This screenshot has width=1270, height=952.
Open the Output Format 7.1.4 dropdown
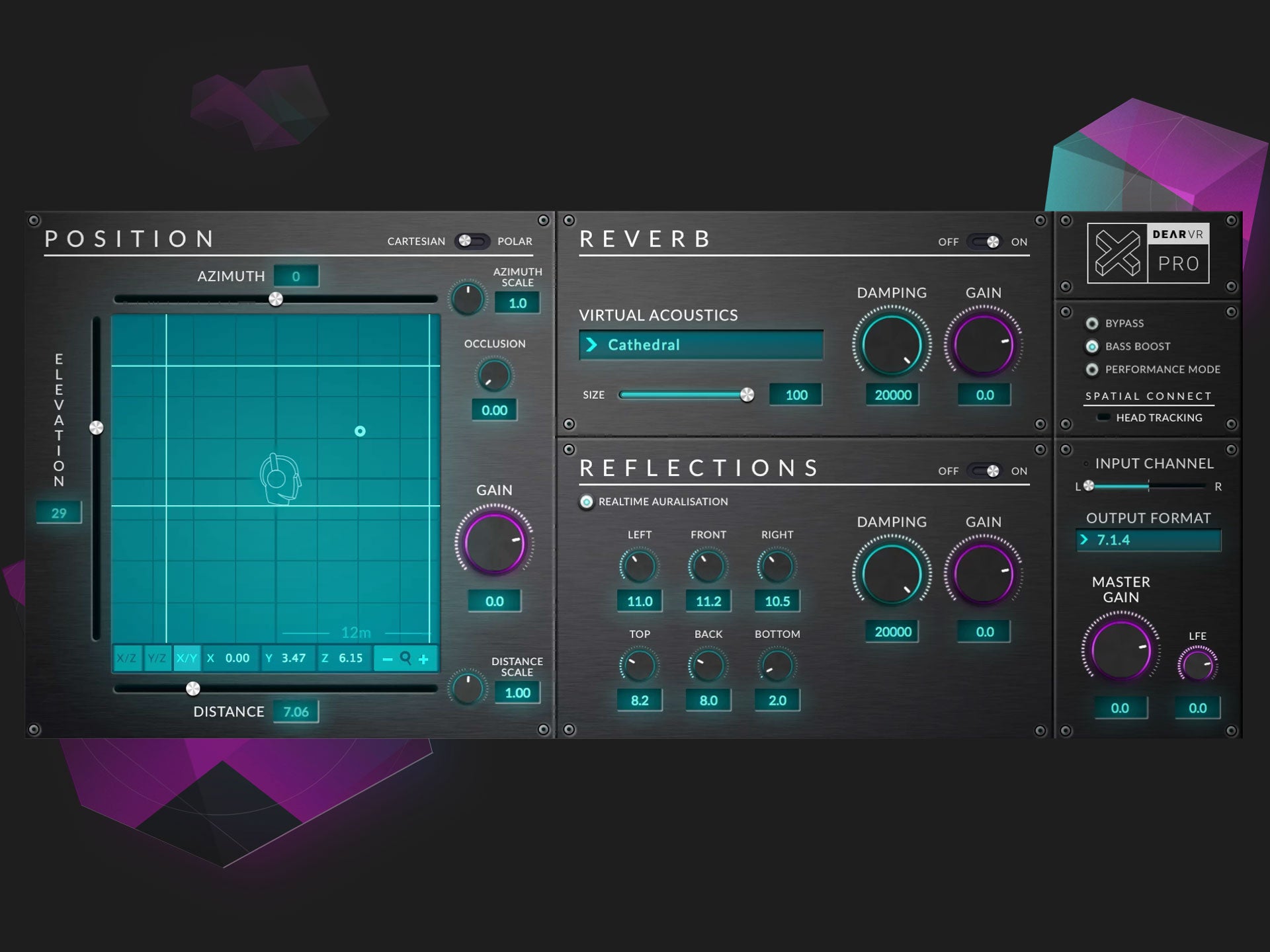1148,540
